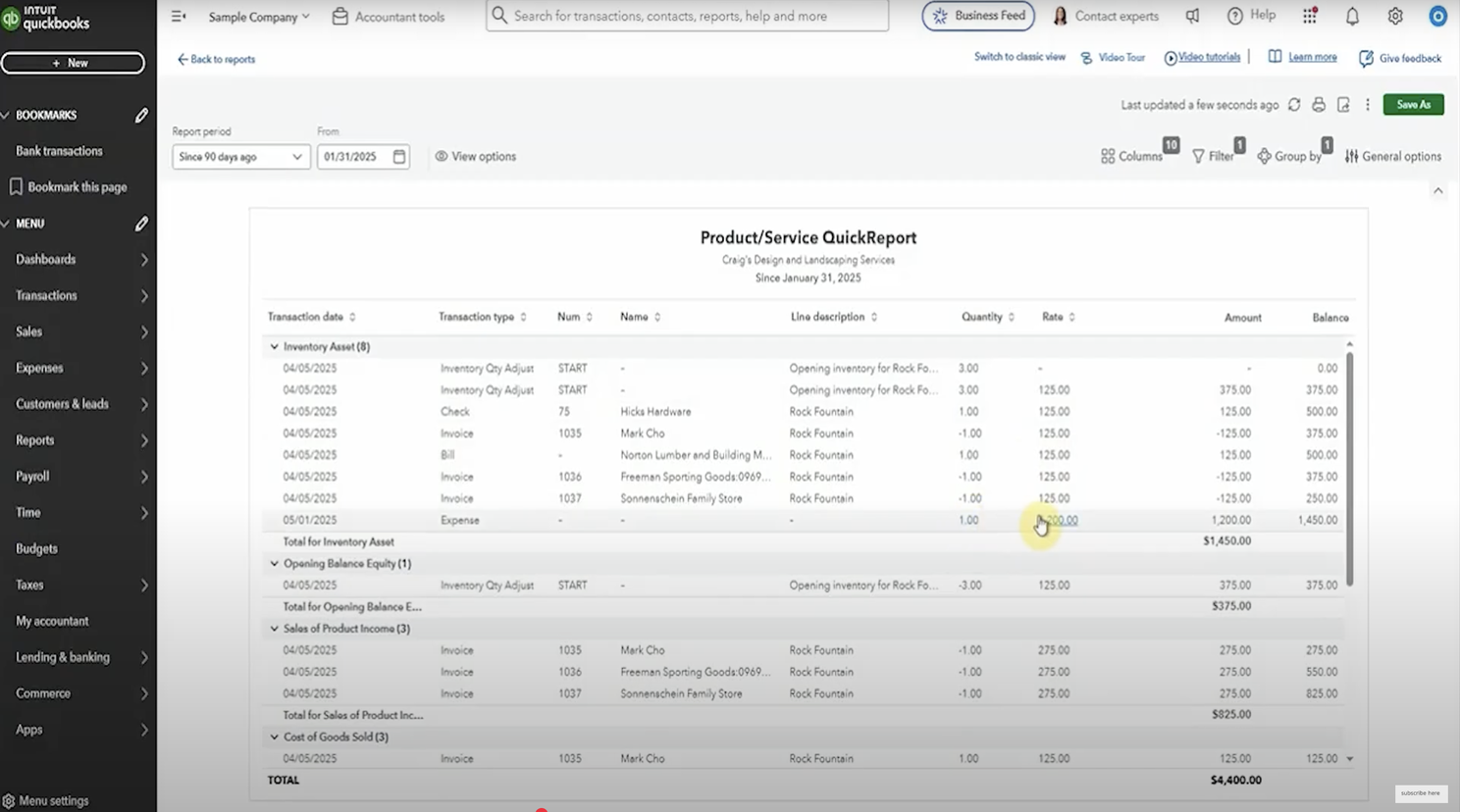Open Accountant tools briefcase menu
1460x812 pixels.
click(x=388, y=17)
